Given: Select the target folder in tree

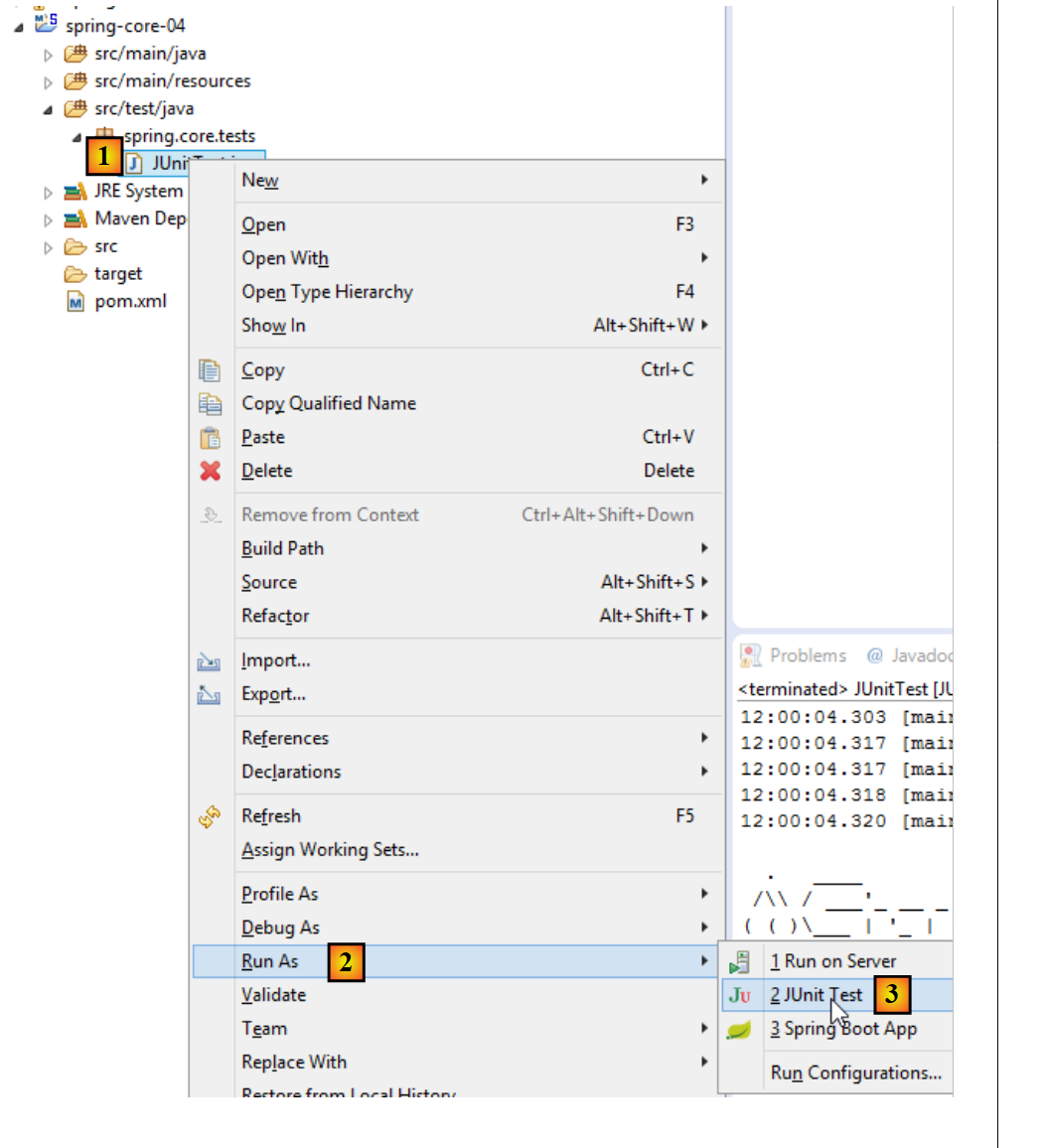Looking at the screenshot, I should (x=117, y=274).
